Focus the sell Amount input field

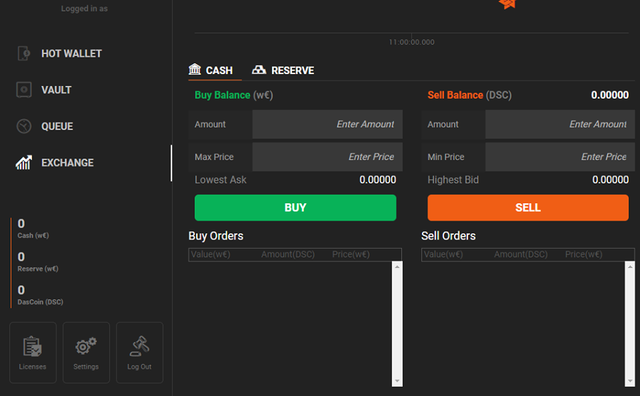560,124
